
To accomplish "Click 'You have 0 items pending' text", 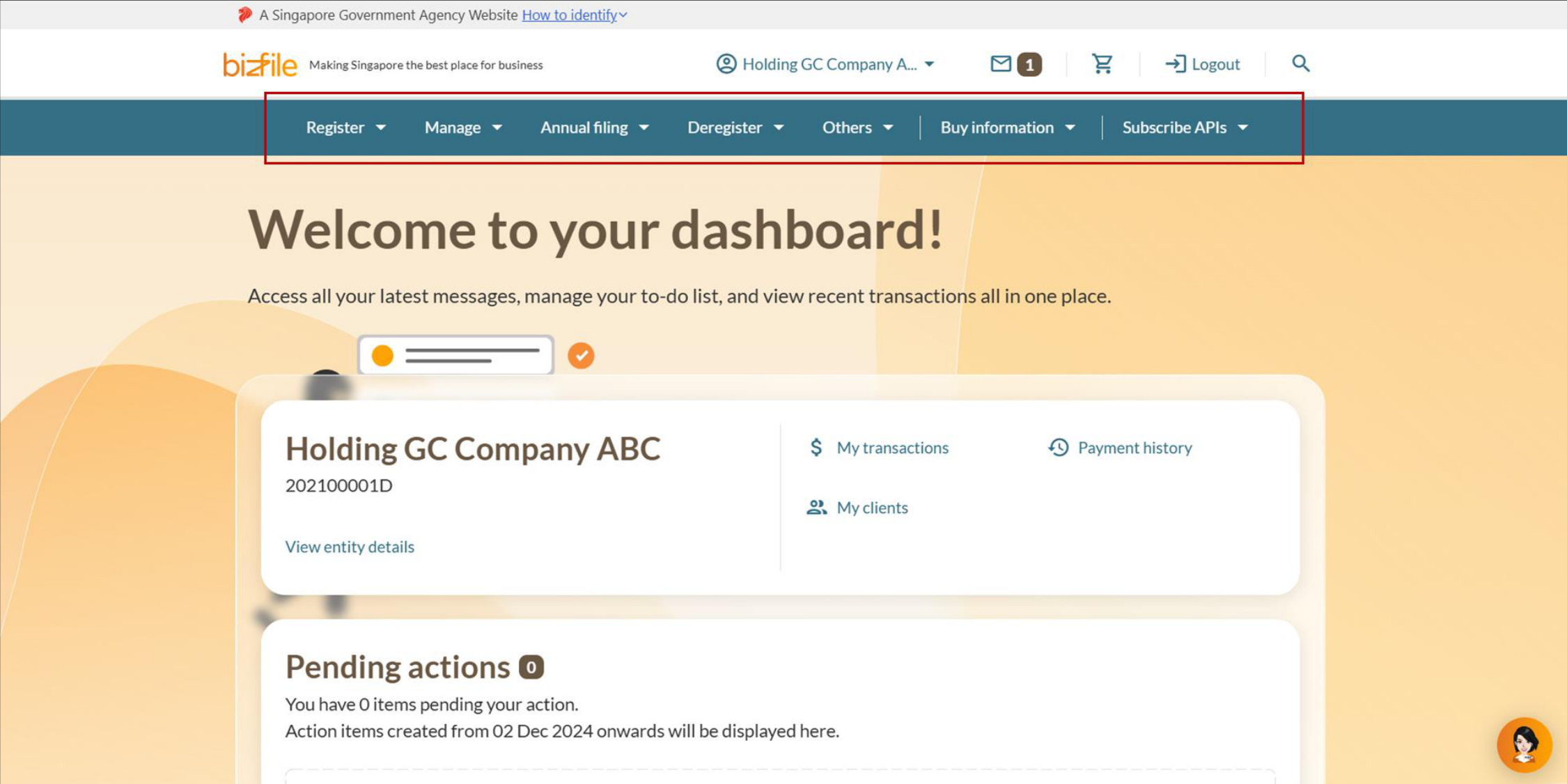I will [x=431, y=704].
